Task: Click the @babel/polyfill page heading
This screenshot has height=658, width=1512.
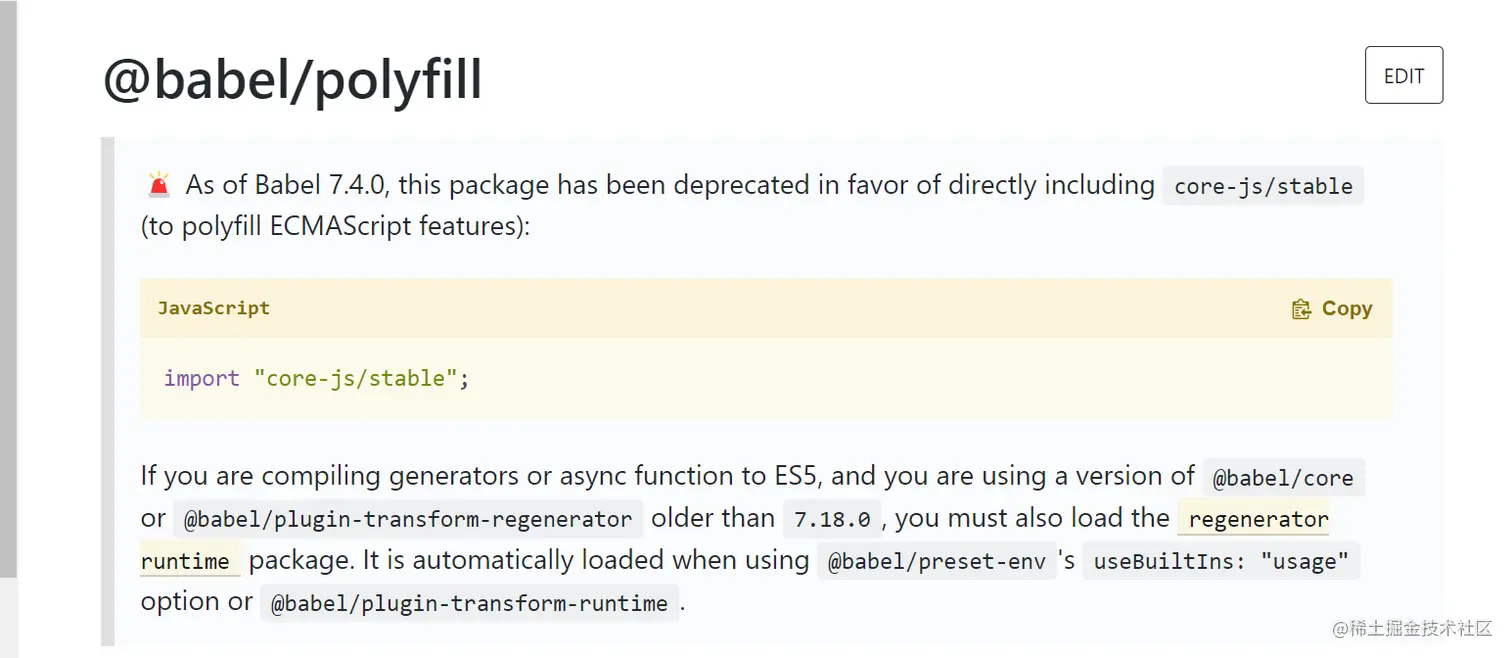Action: (293, 79)
